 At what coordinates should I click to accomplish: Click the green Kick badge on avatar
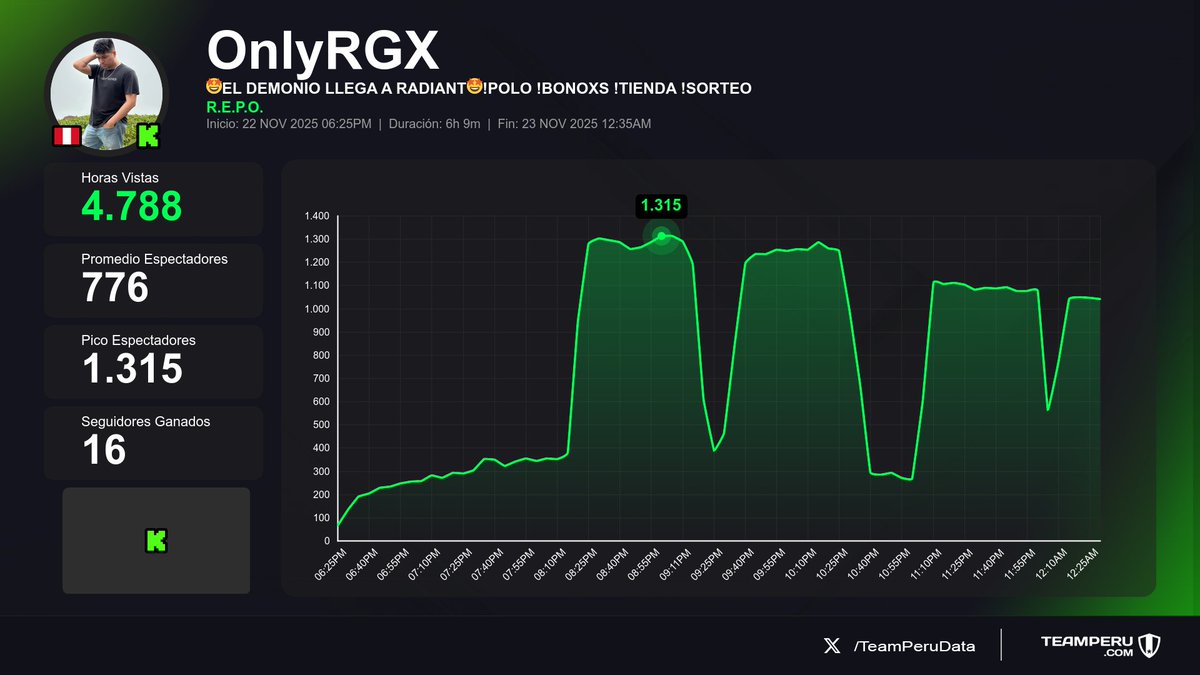[x=149, y=137]
